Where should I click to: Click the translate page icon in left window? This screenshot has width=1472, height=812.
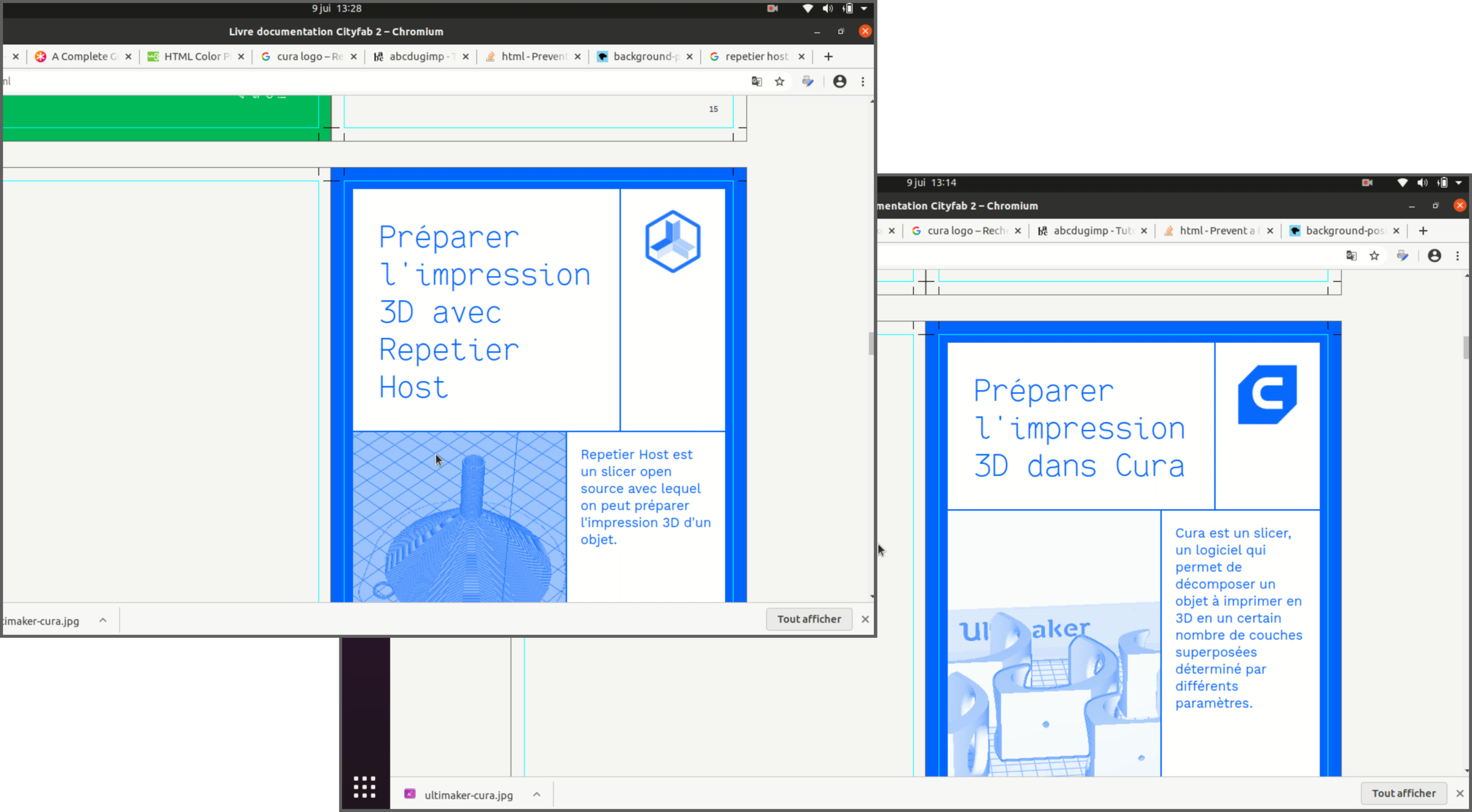[756, 82]
